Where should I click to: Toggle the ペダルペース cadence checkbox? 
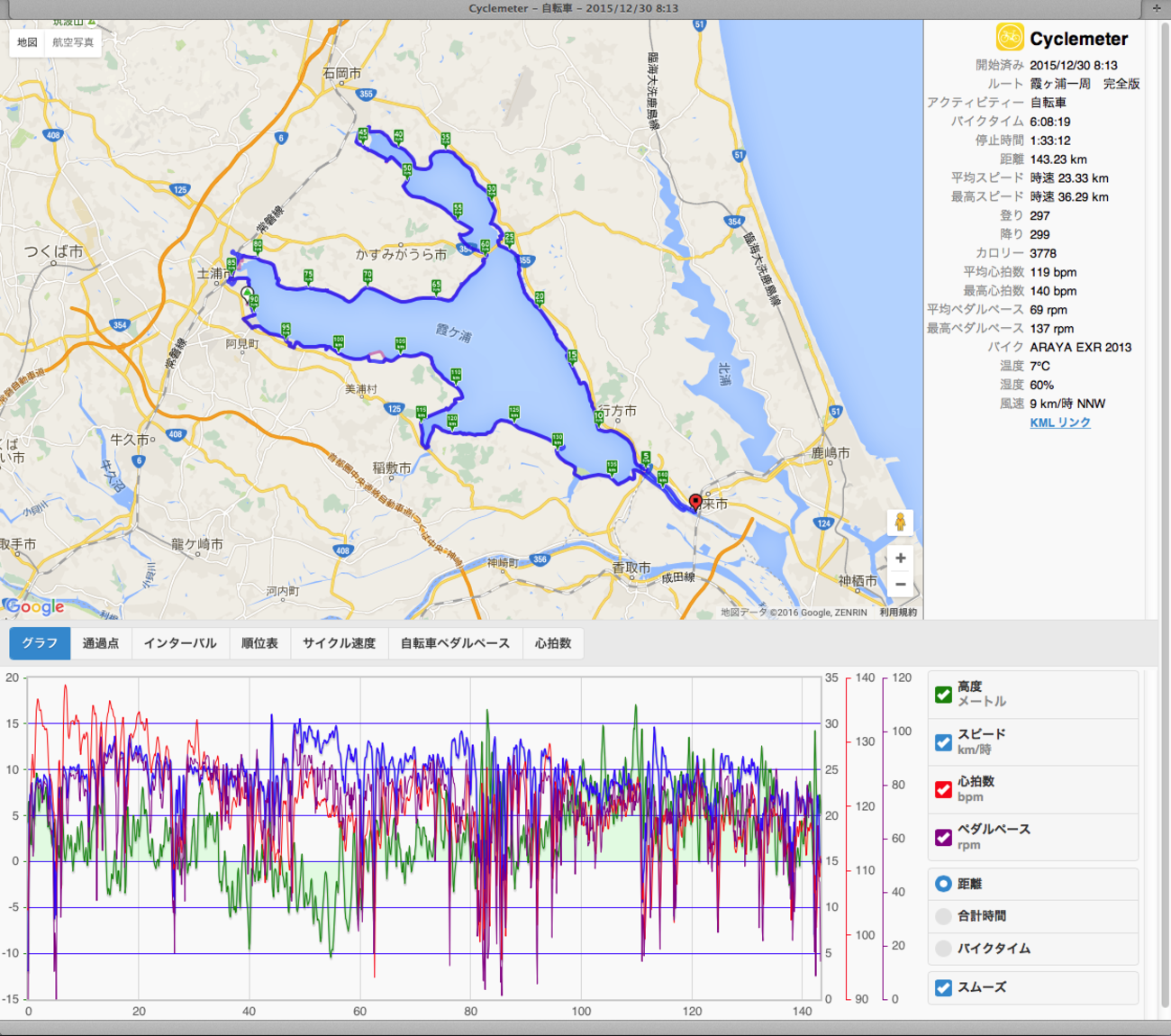pyautogui.click(x=943, y=837)
